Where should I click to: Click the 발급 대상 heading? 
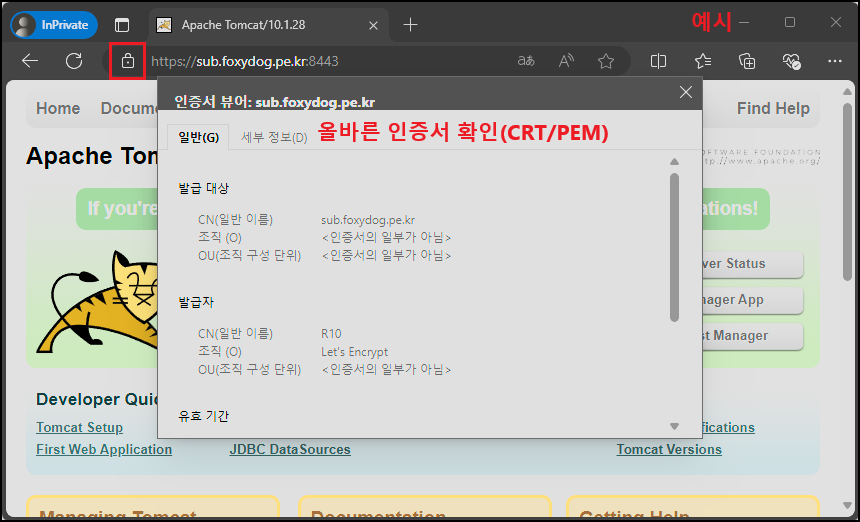coord(203,189)
